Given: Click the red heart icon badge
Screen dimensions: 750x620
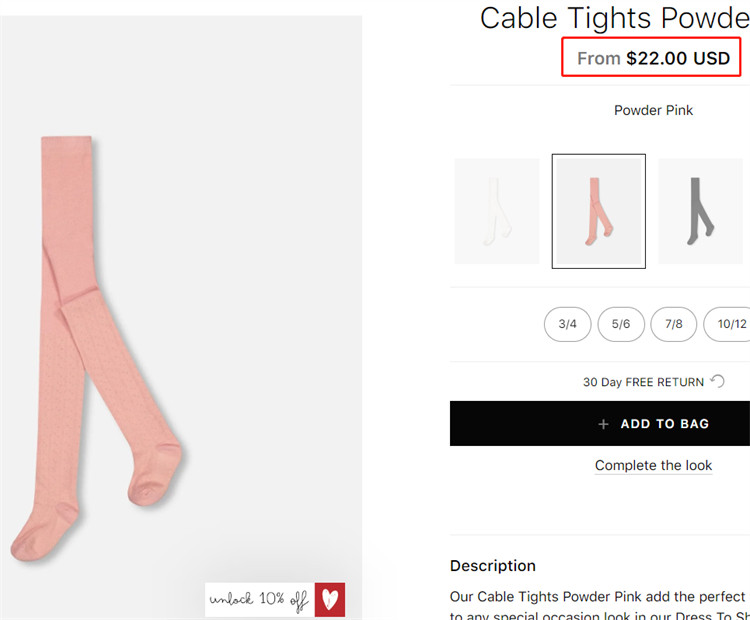Looking at the screenshot, I should point(329,598).
